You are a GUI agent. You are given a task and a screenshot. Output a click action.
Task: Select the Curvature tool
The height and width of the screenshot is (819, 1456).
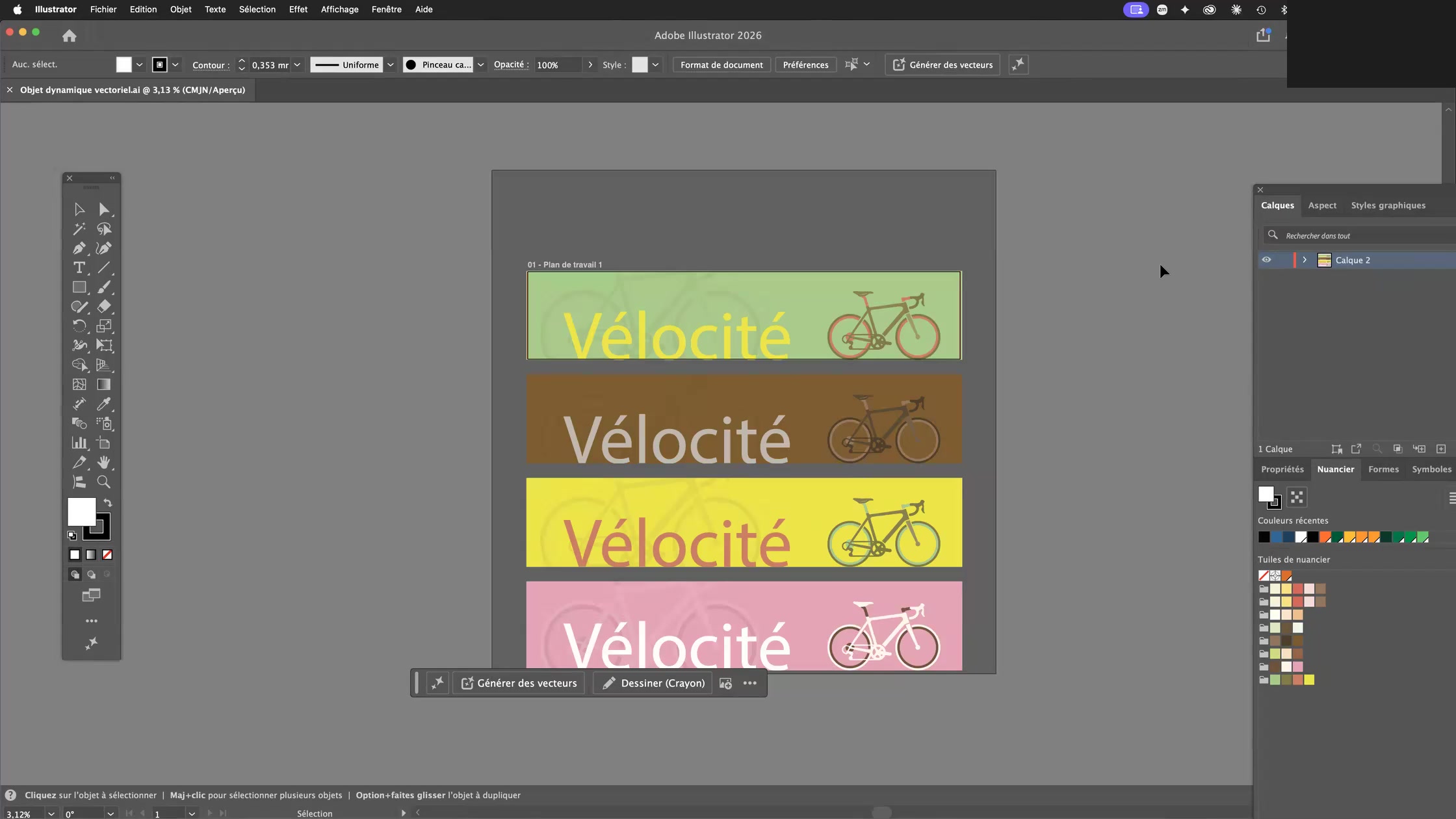point(104,248)
